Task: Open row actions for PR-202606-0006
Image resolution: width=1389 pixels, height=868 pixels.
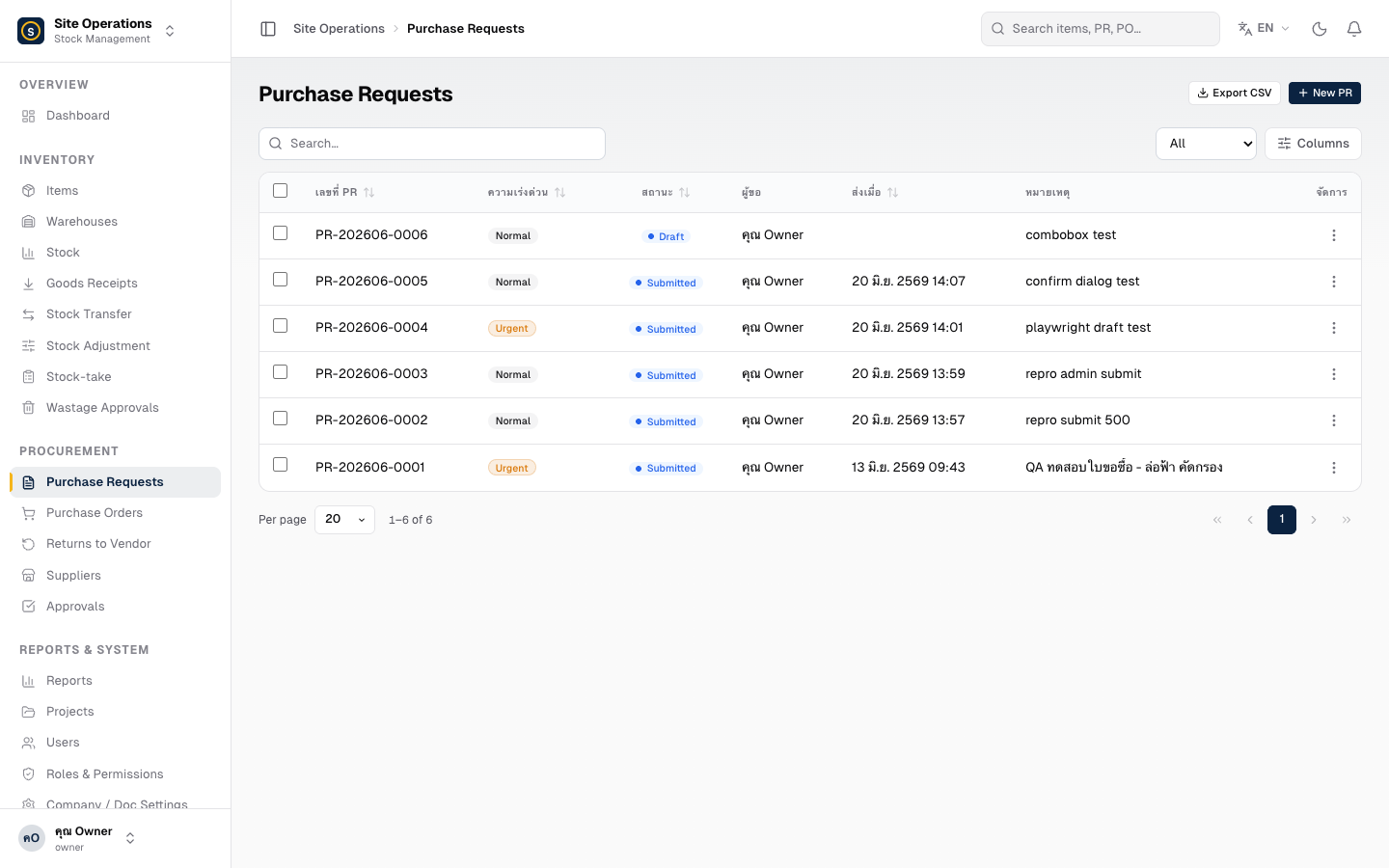Action: [x=1334, y=235]
